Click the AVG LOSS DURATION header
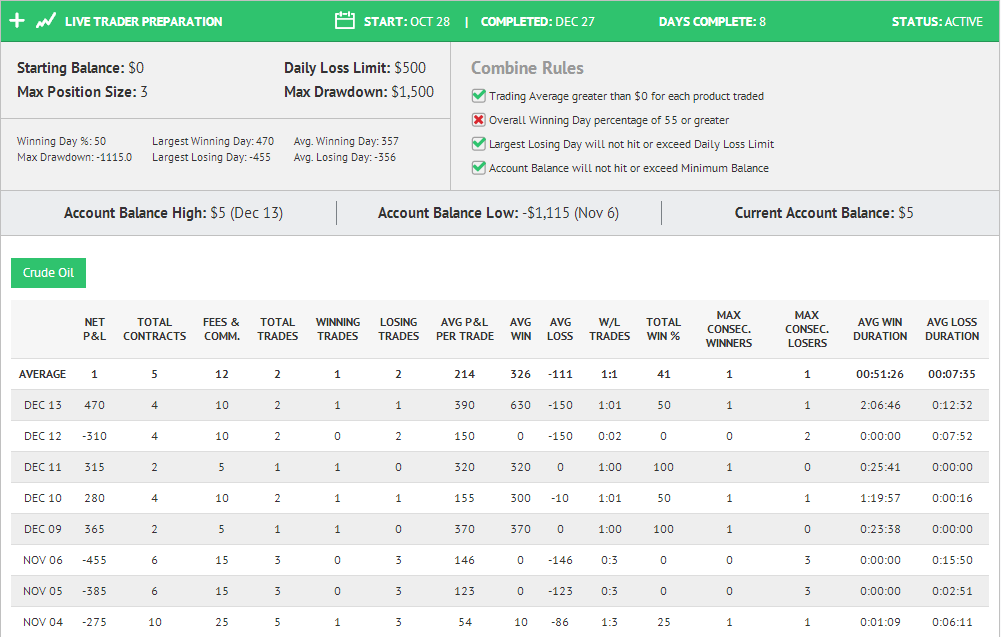This screenshot has height=637, width=1001. (x=952, y=329)
